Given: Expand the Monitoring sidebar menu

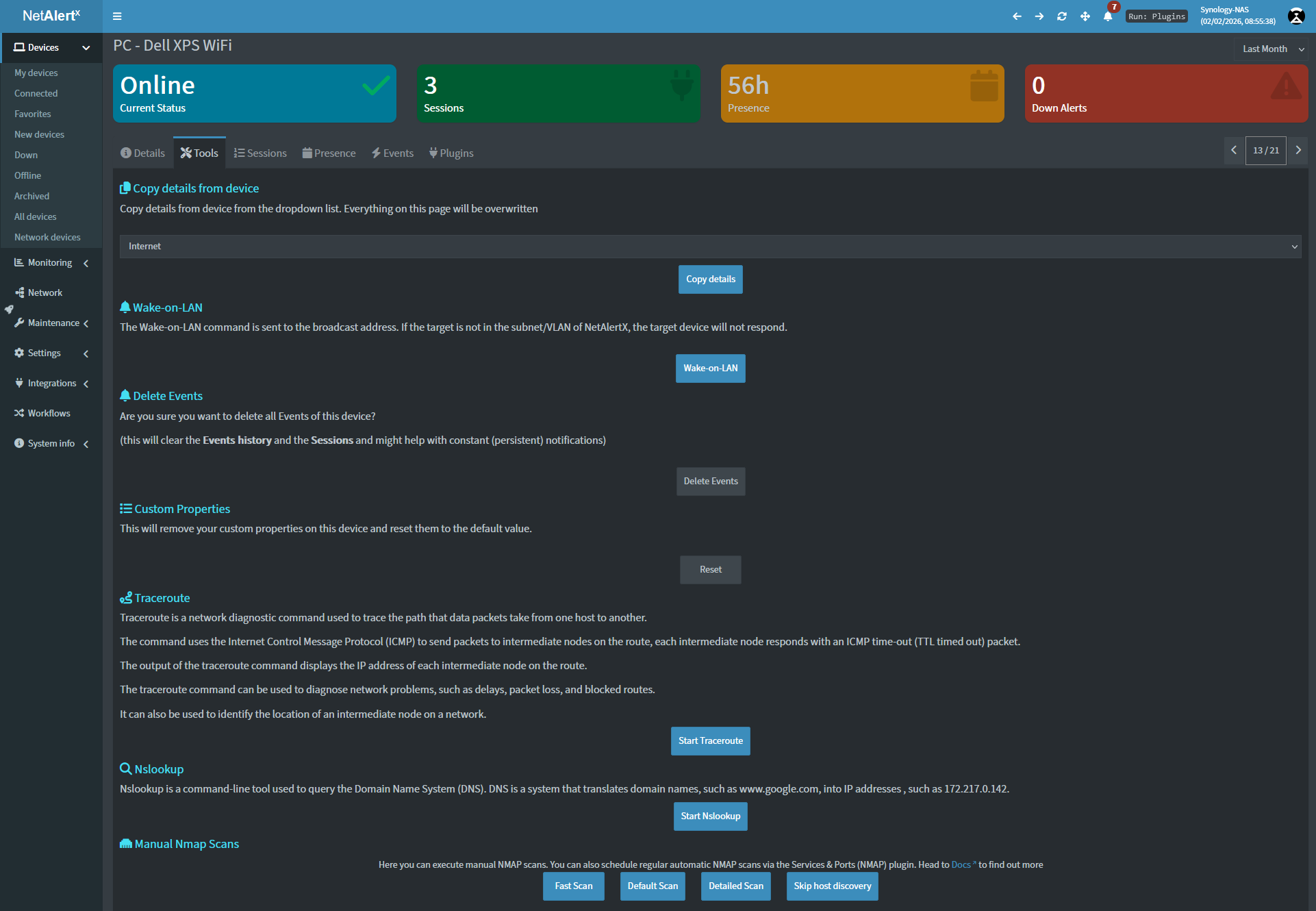Looking at the screenshot, I should (x=51, y=262).
